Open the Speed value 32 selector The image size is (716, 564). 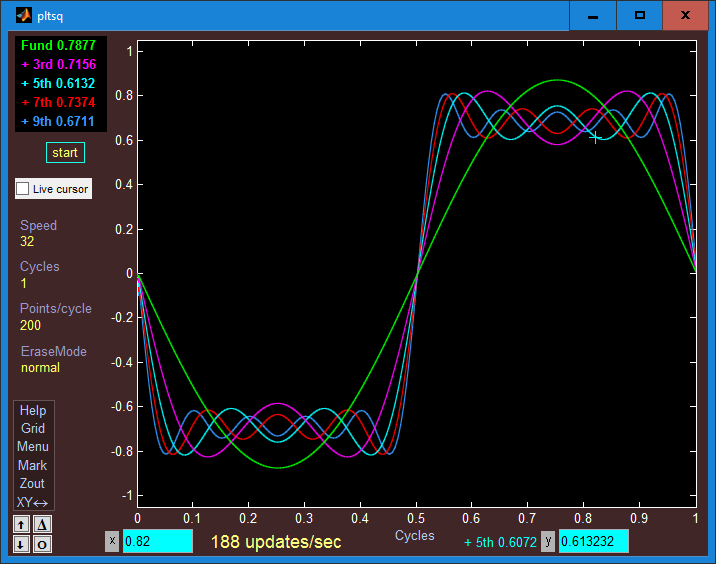point(27,242)
